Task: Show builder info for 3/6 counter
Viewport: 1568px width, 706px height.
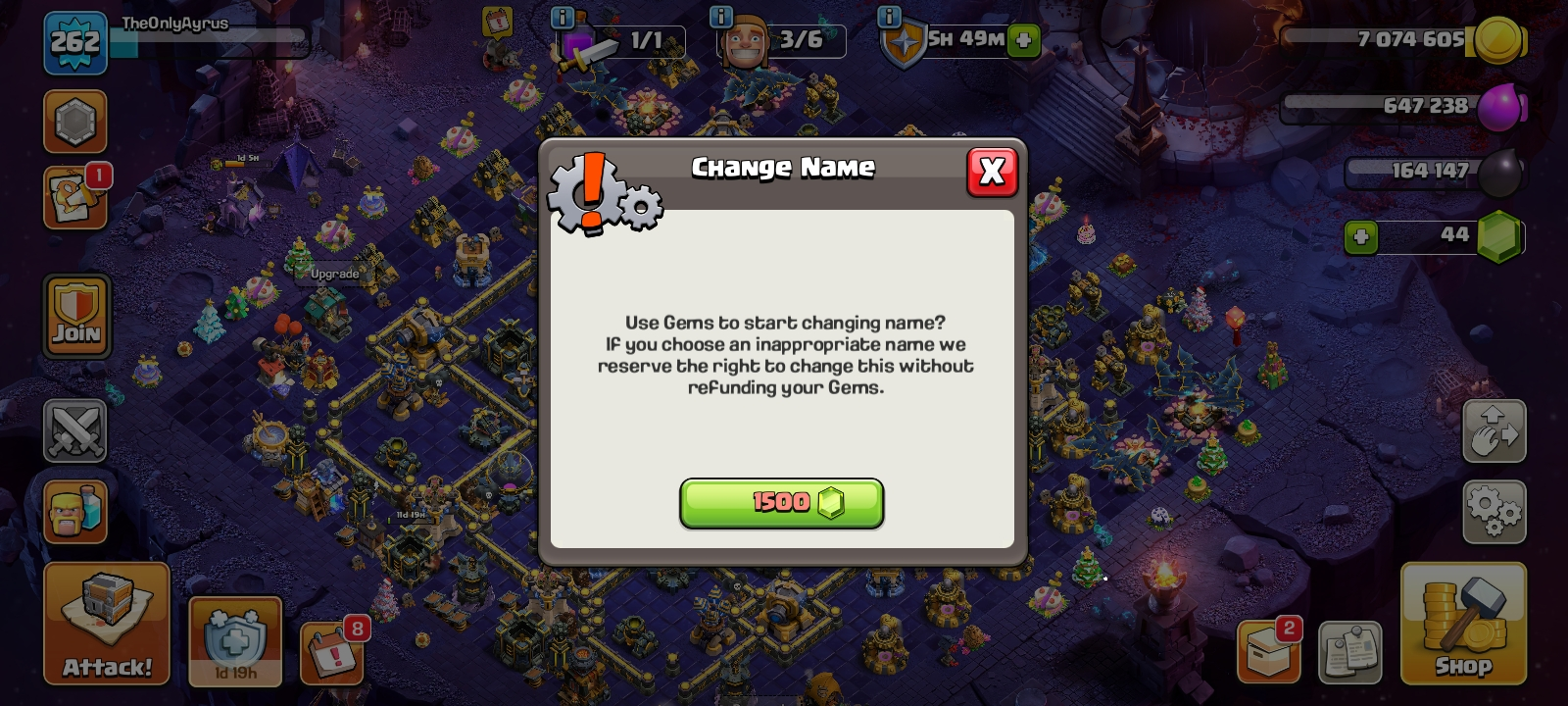Action: pos(720,17)
